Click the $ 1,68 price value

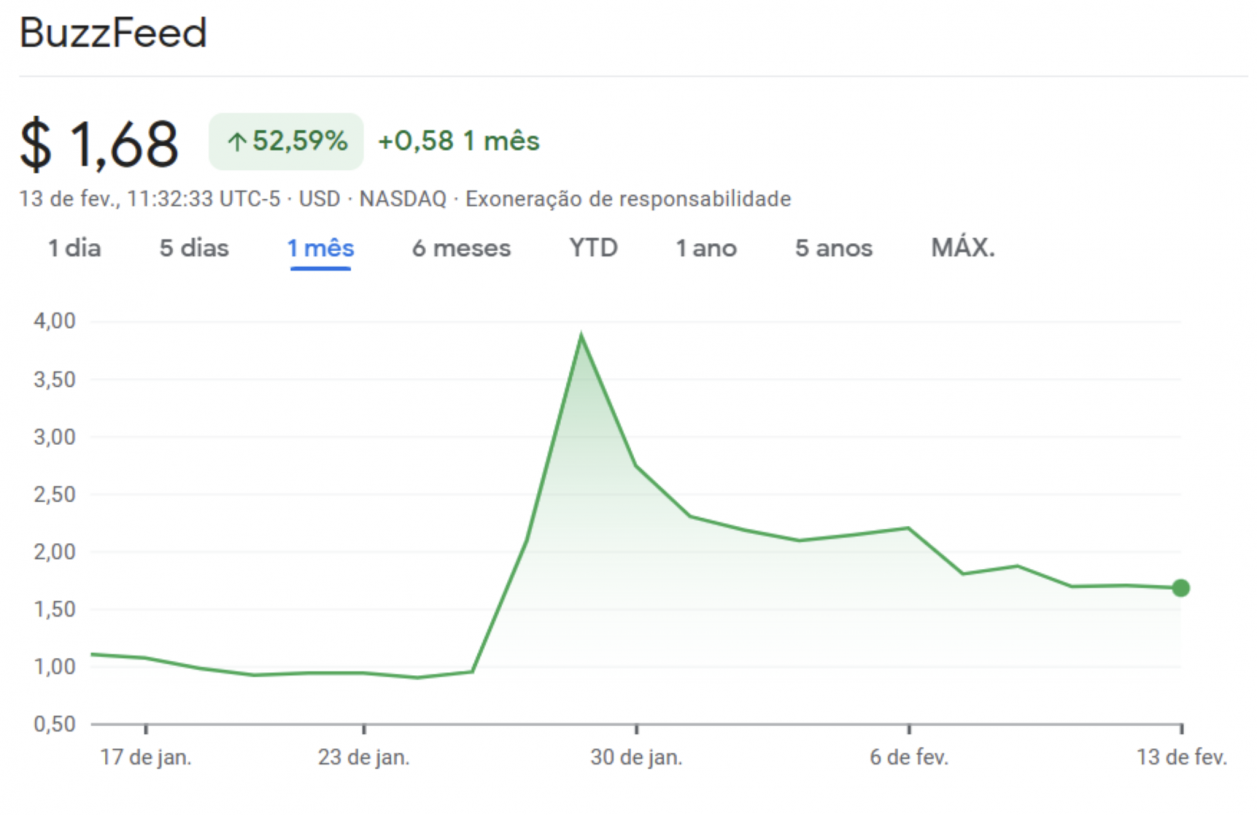(99, 143)
